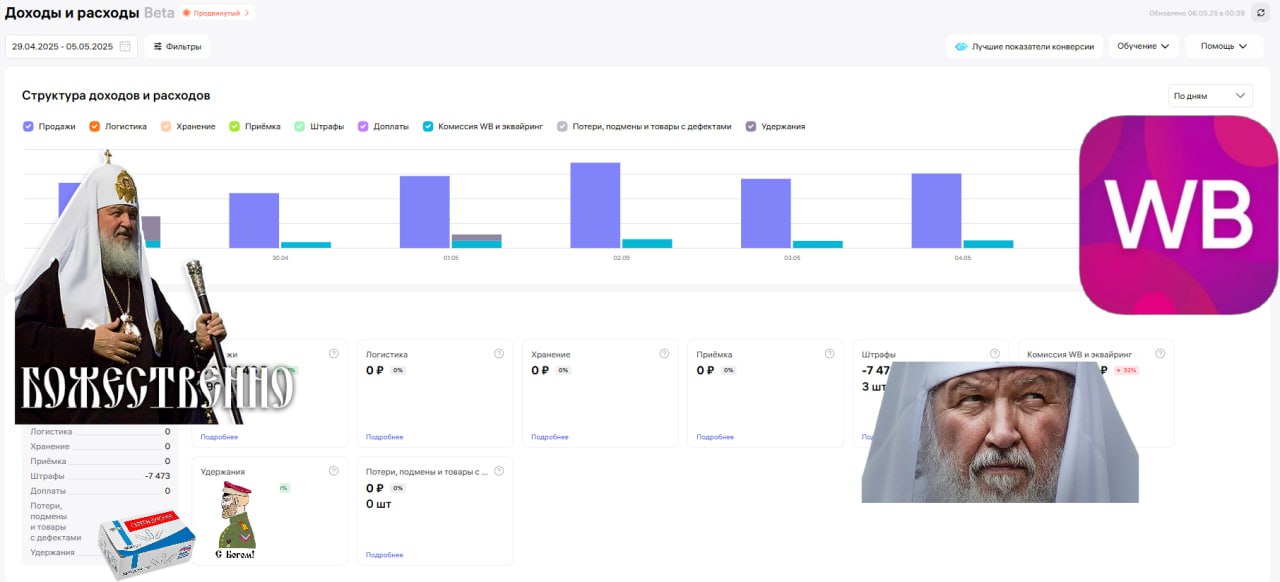Click the + 32% badge on commission card
This screenshot has height=582, width=1280.
[1128, 370]
